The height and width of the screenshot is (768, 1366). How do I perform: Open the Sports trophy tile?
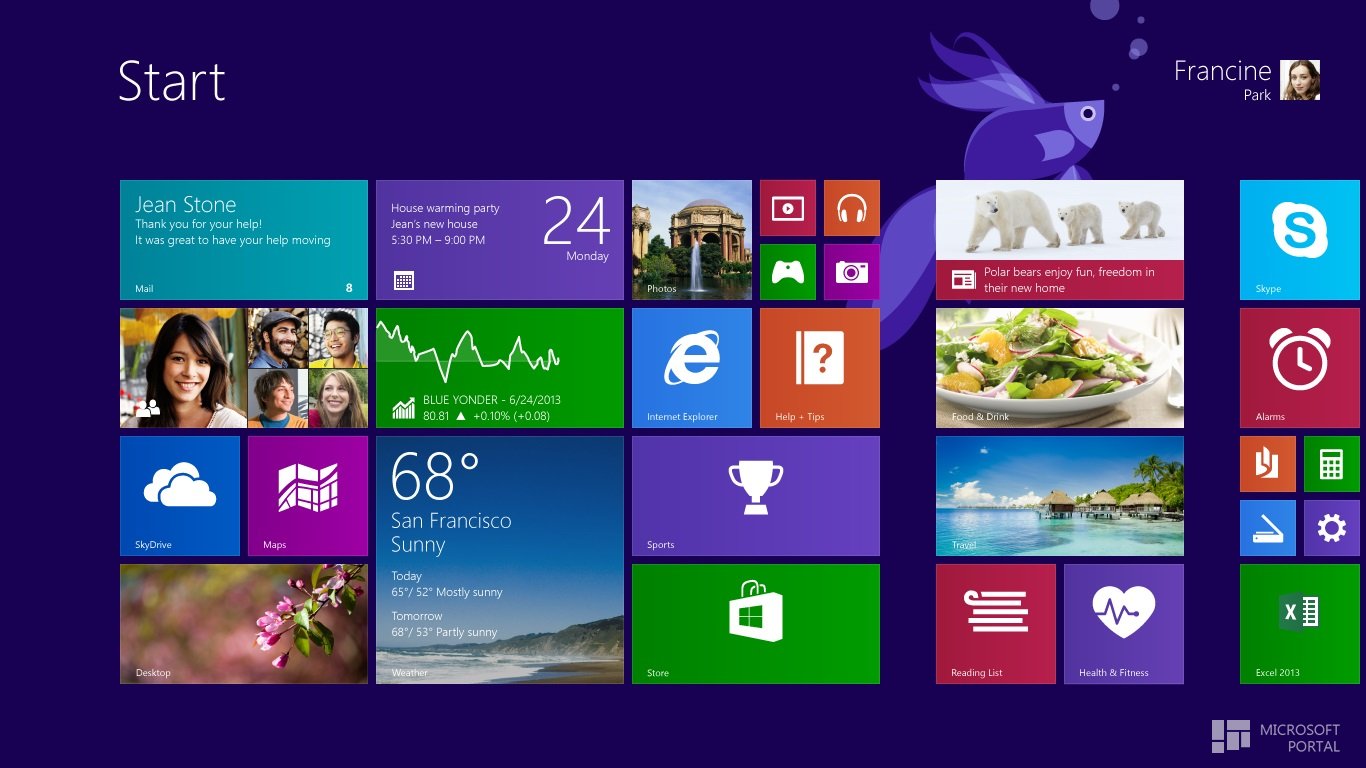(755, 495)
